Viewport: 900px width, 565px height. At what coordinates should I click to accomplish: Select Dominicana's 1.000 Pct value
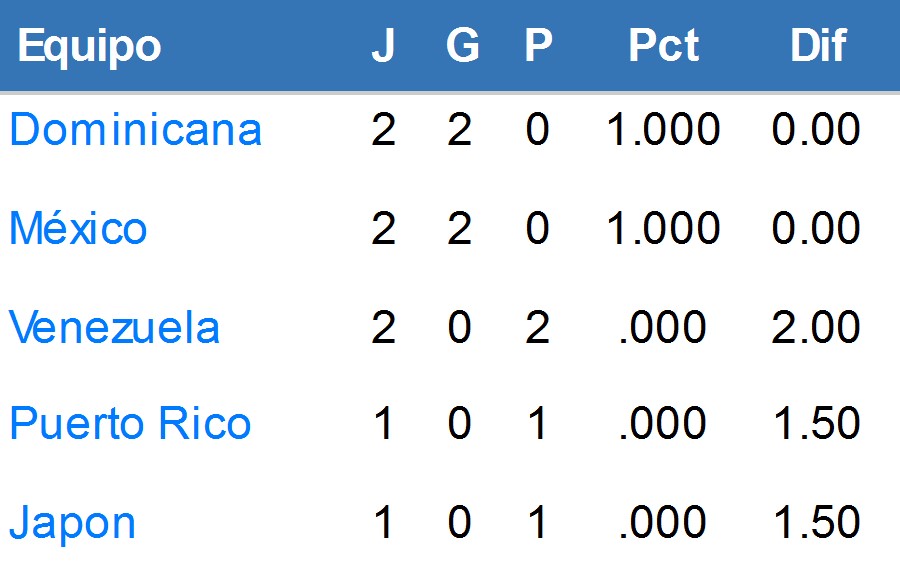pyautogui.click(x=663, y=129)
